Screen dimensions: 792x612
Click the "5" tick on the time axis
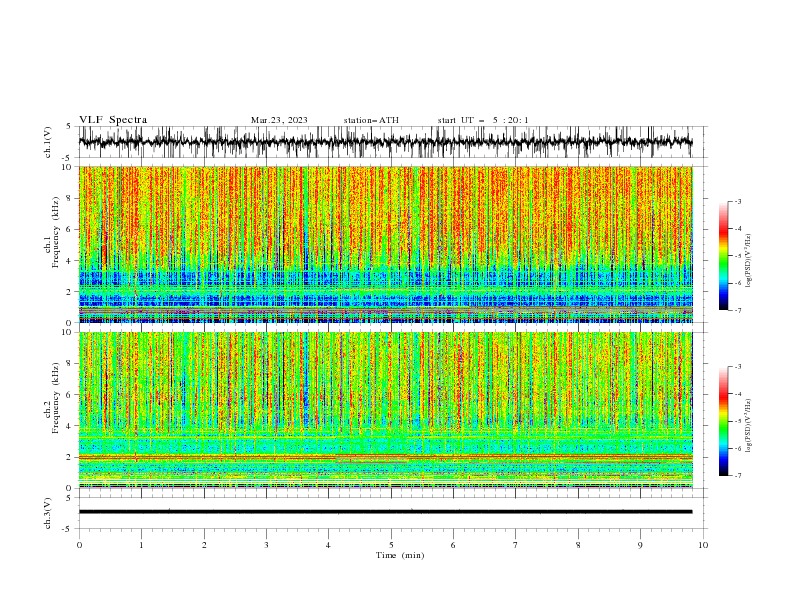point(391,545)
